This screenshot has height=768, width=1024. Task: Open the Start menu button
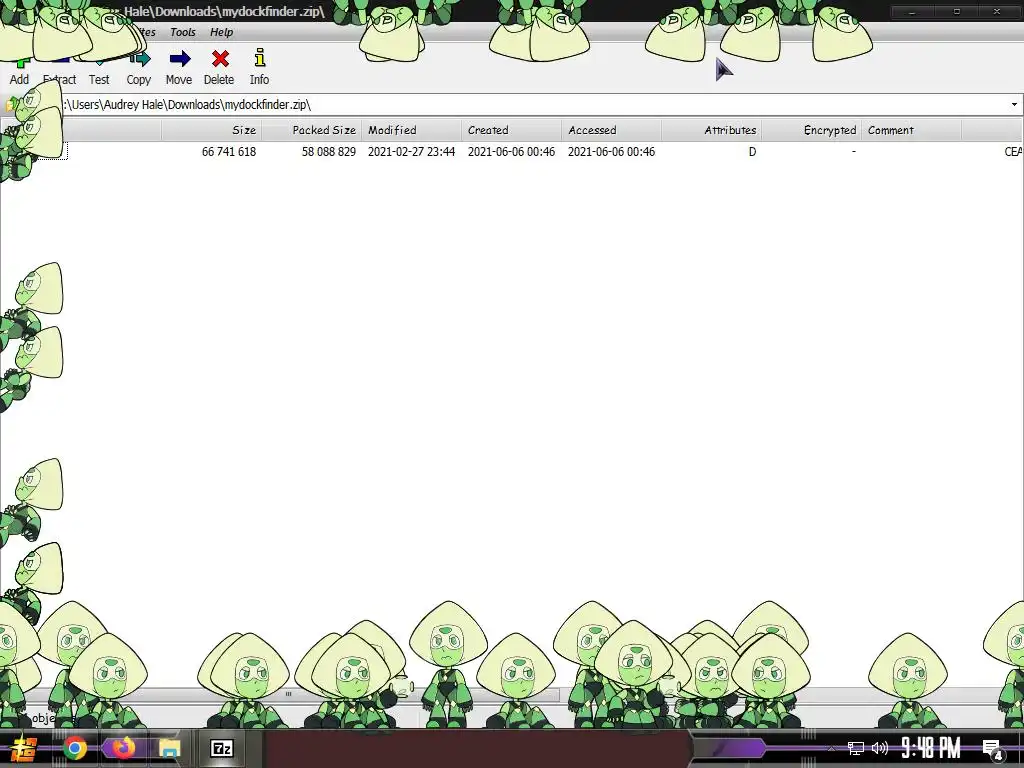(24, 748)
